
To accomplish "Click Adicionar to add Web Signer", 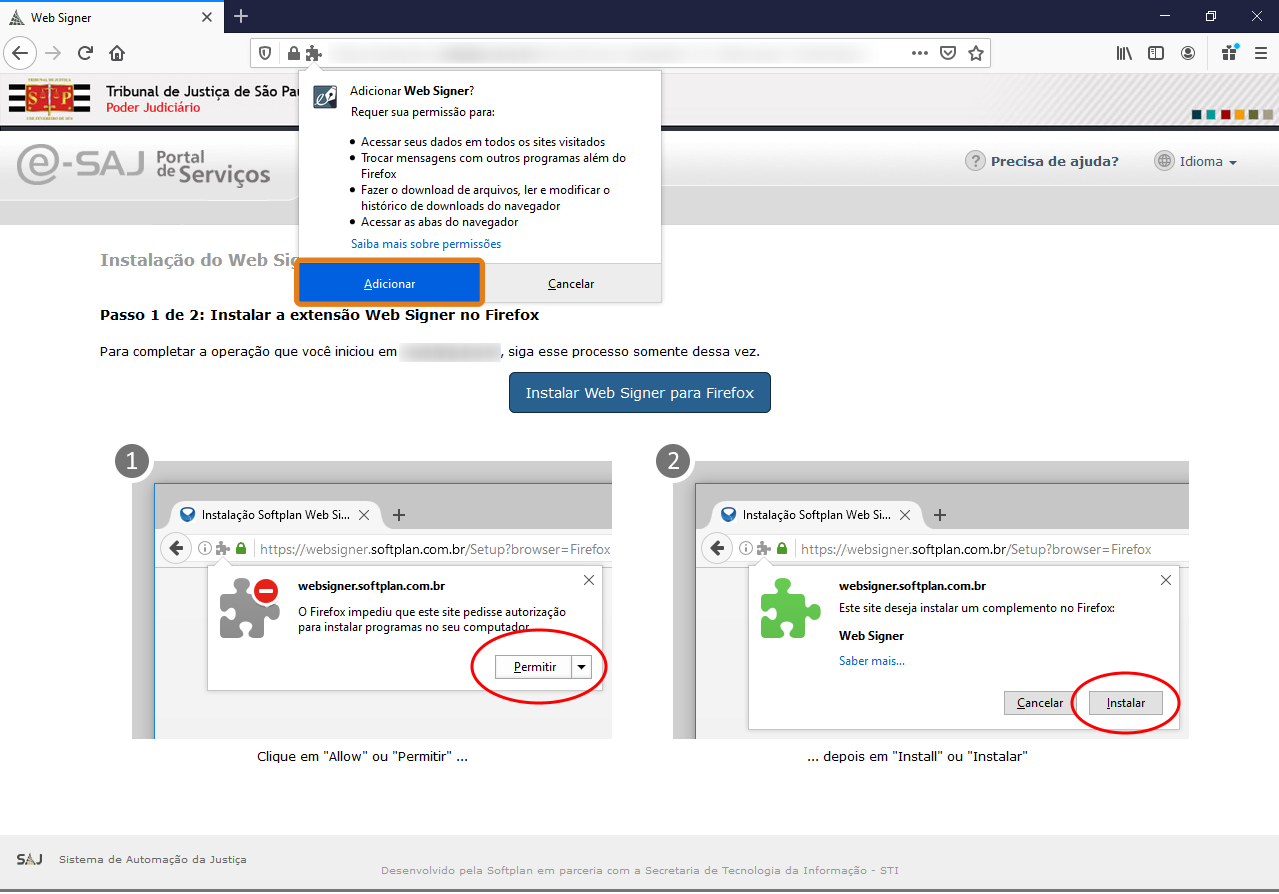I will 390,283.
